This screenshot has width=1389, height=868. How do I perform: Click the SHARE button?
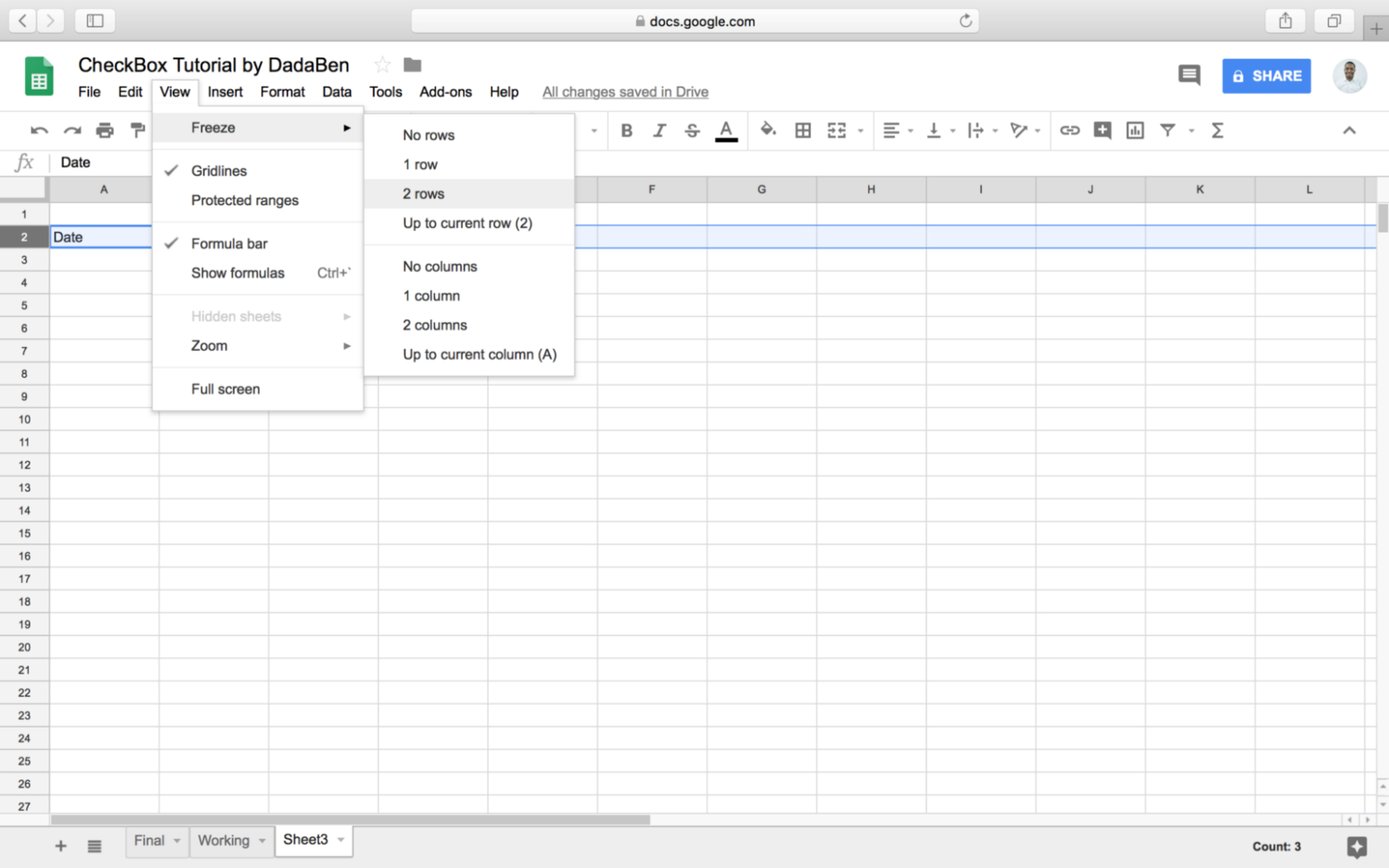tap(1265, 76)
